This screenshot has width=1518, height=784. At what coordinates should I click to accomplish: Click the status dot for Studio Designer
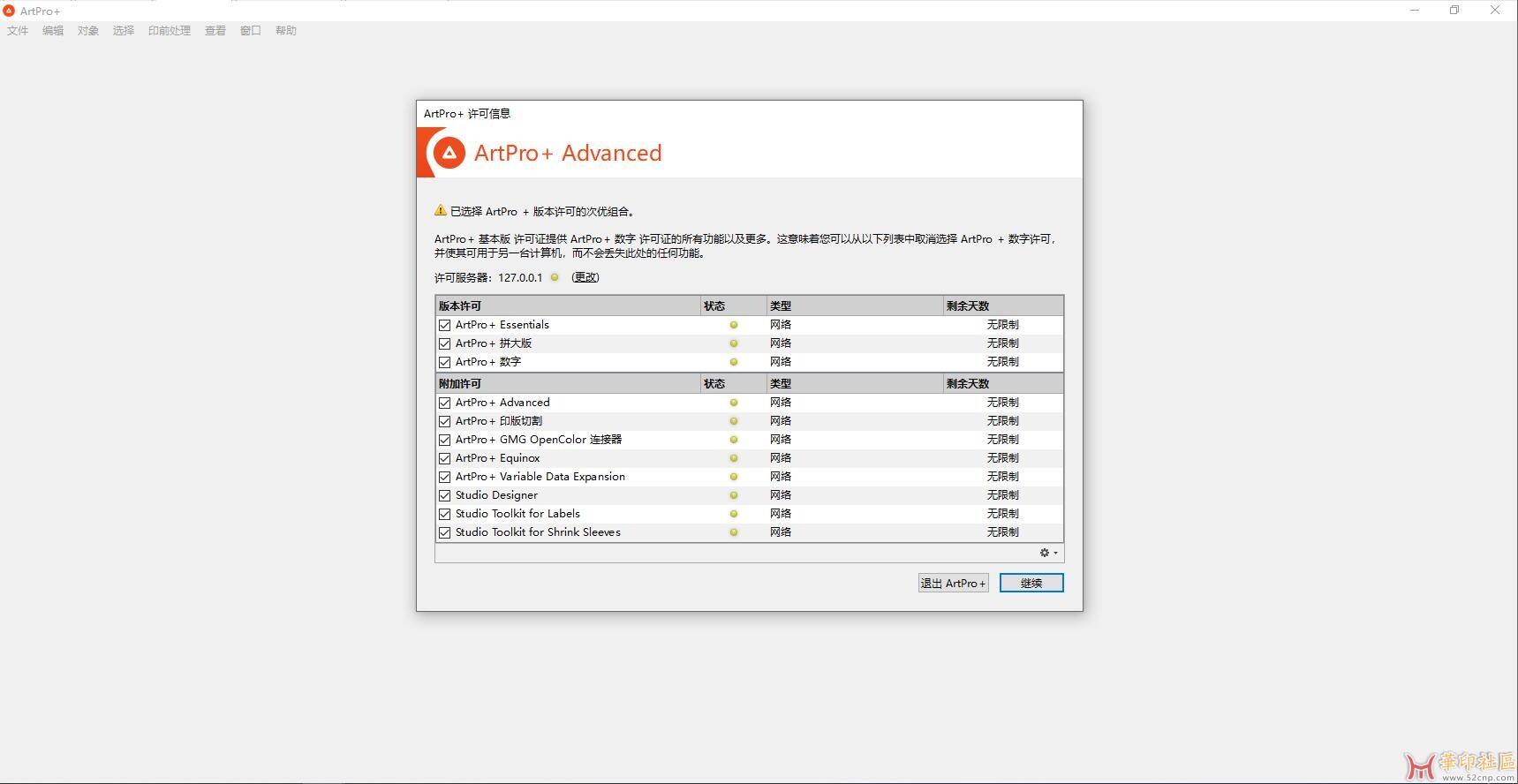click(734, 495)
